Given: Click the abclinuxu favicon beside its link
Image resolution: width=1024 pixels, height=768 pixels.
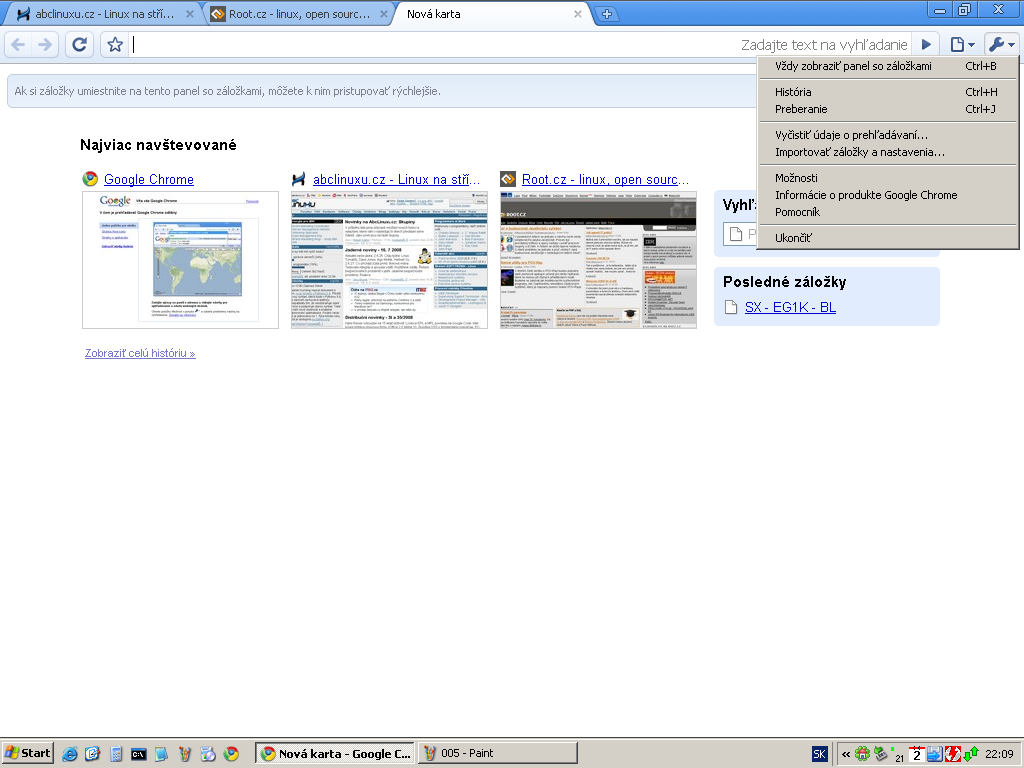Looking at the screenshot, I should 298,179.
